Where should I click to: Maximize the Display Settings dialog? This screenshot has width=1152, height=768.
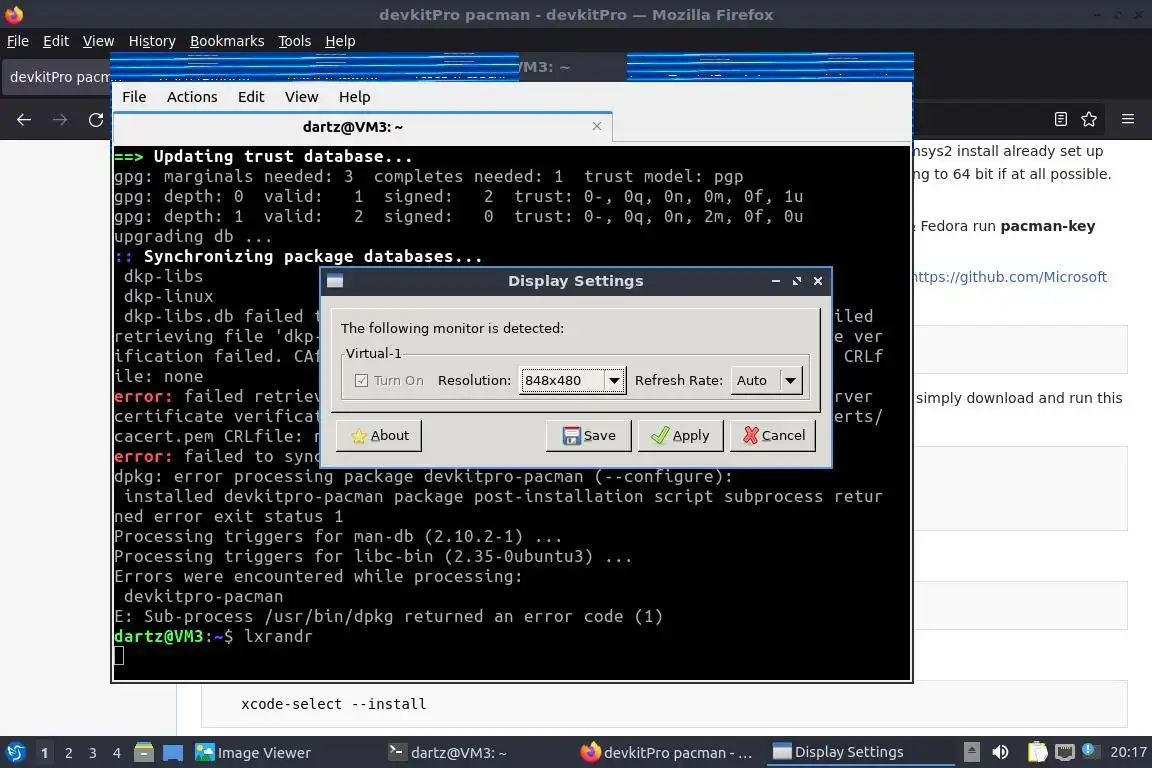click(x=796, y=281)
